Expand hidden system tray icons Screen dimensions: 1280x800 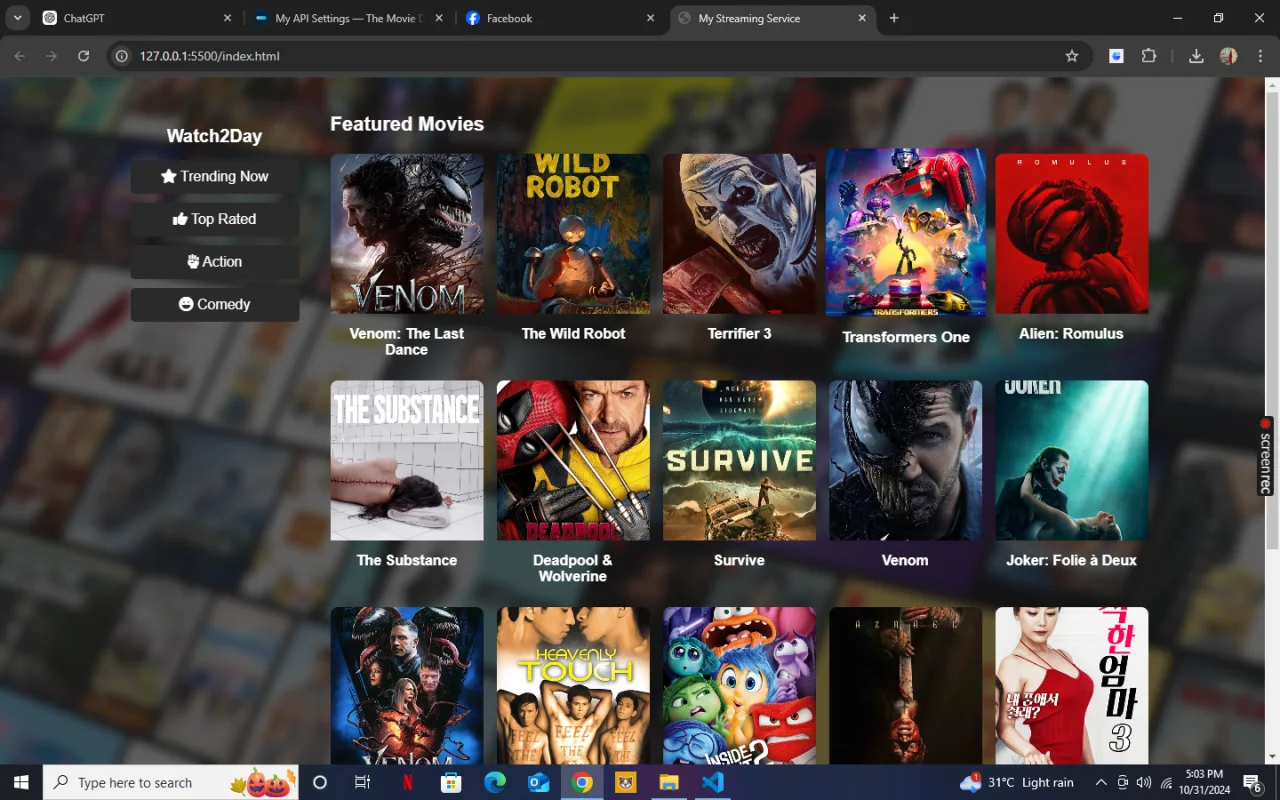(1101, 782)
